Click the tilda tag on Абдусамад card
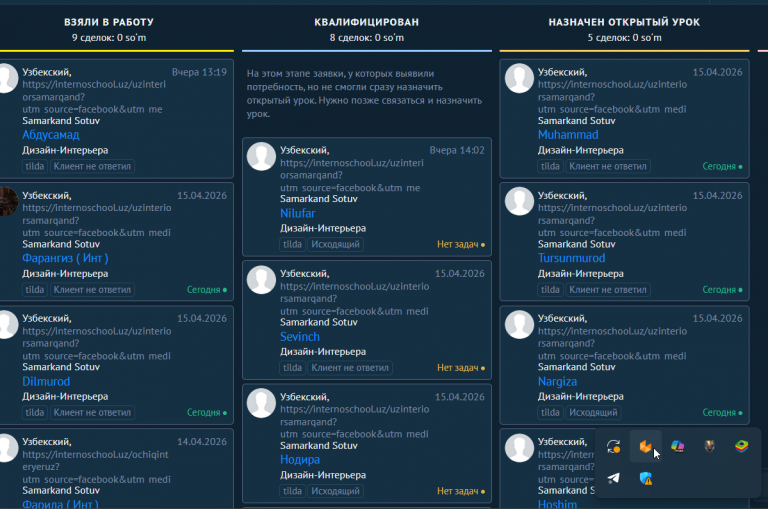Viewport: 768px width, 509px height. click(35, 166)
